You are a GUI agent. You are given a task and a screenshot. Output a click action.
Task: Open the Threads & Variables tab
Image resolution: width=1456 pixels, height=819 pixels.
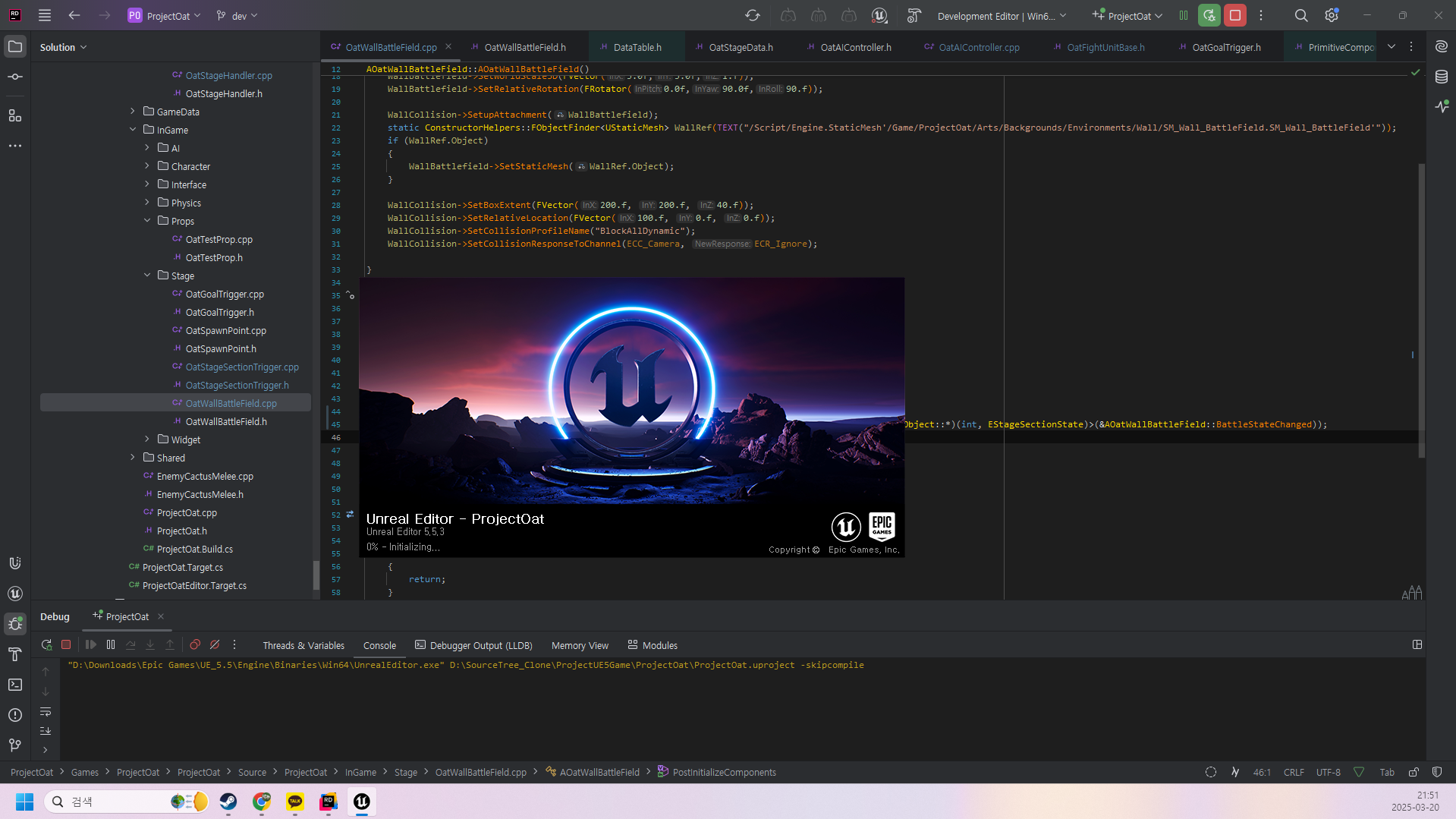pyautogui.click(x=303, y=645)
